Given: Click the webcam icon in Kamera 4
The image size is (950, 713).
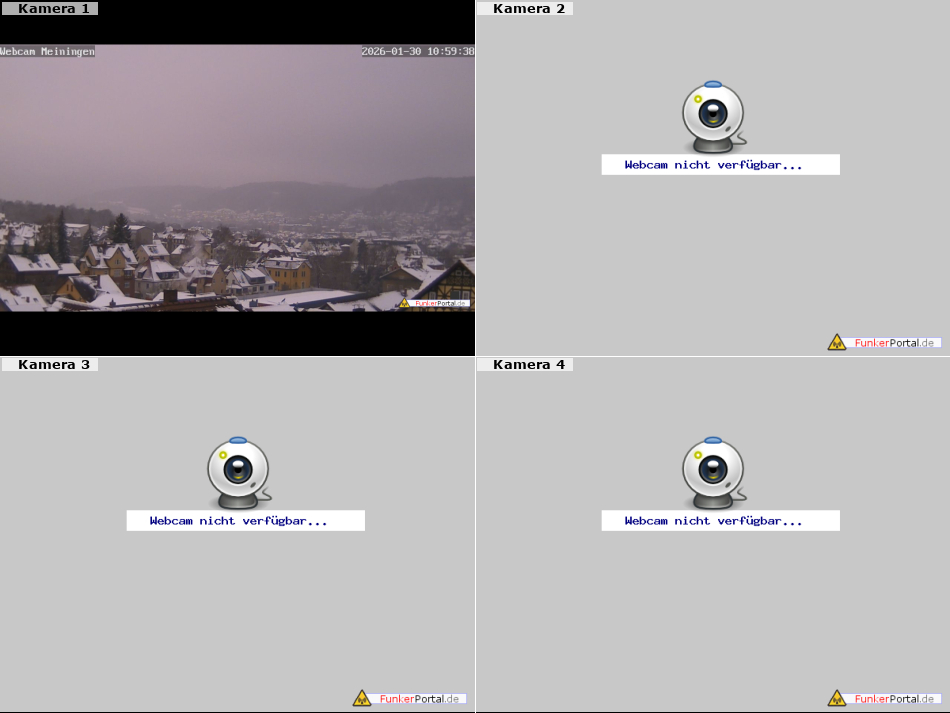Looking at the screenshot, I should (x=712, y=472).
